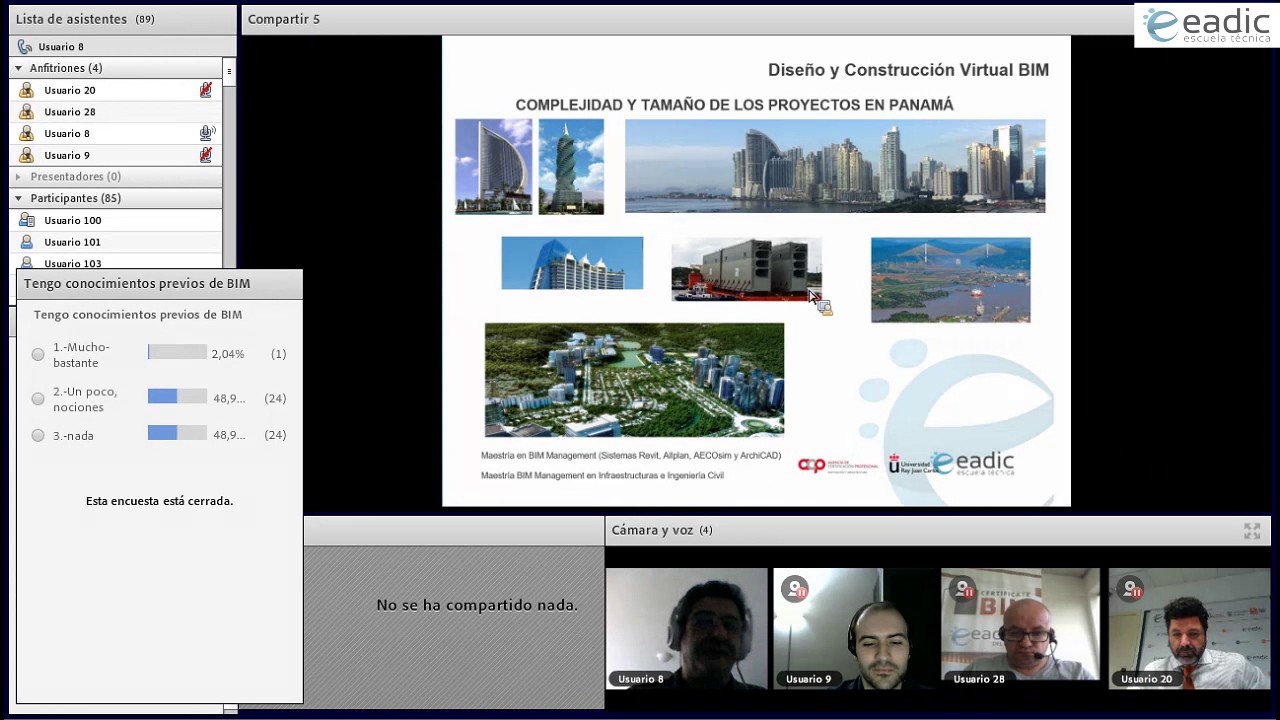Click the Panama skyline panorama photo
The width and height of the screenshot is (1280, 720).
click(835, 166)
